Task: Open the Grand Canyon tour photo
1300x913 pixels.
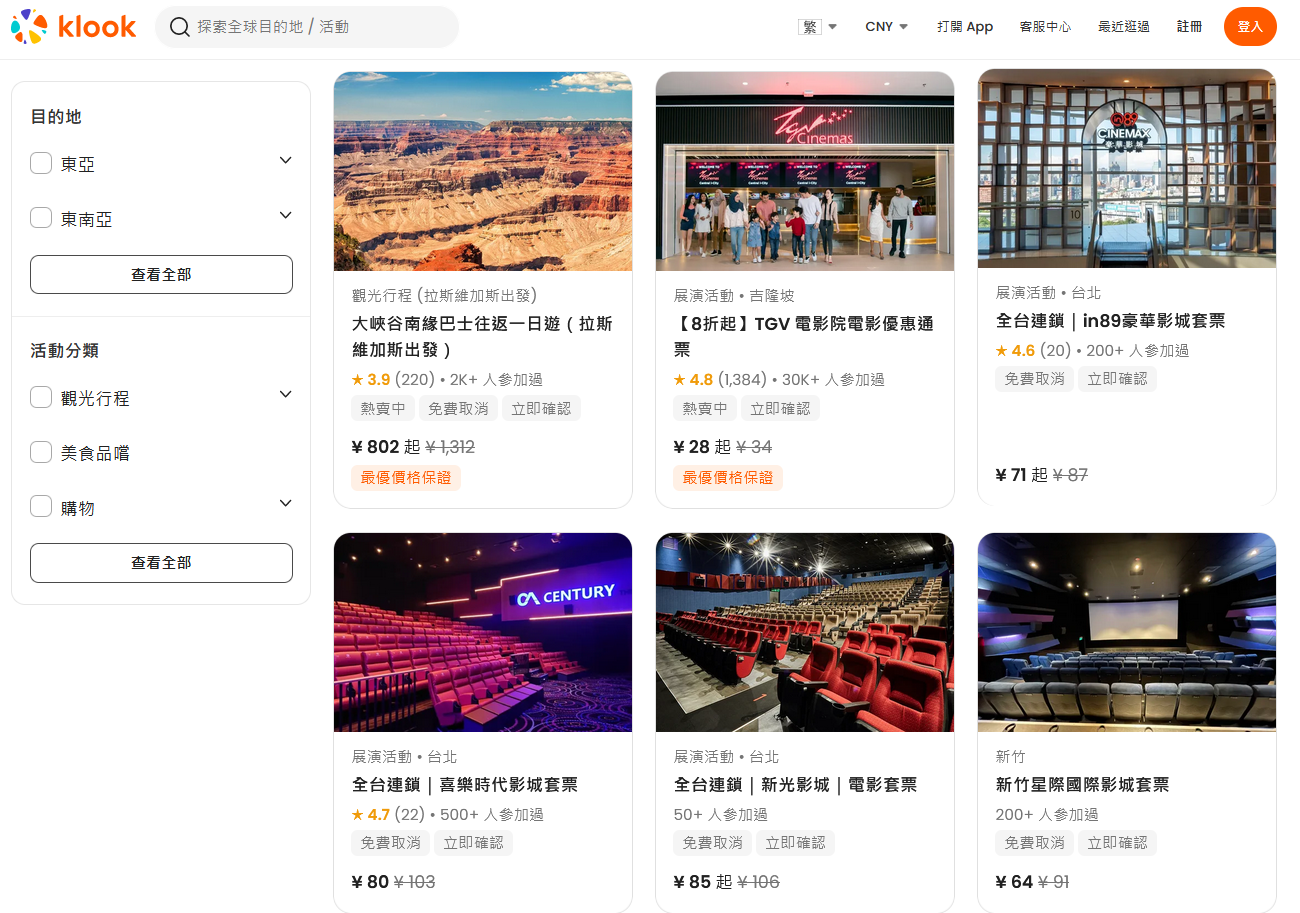Action: click(x=483, y=171)
